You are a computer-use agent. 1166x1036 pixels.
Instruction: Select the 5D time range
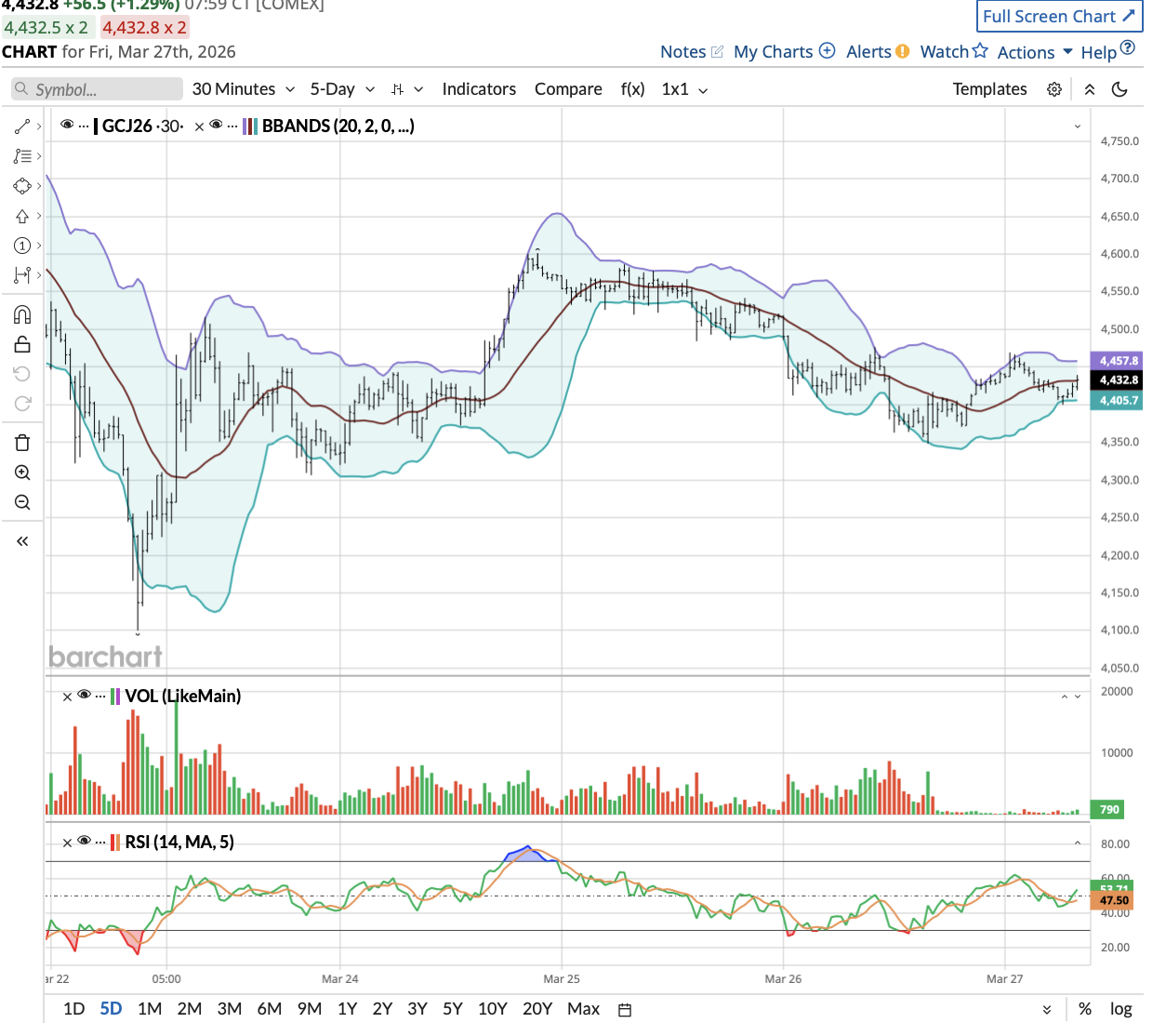click(111, 1009)
